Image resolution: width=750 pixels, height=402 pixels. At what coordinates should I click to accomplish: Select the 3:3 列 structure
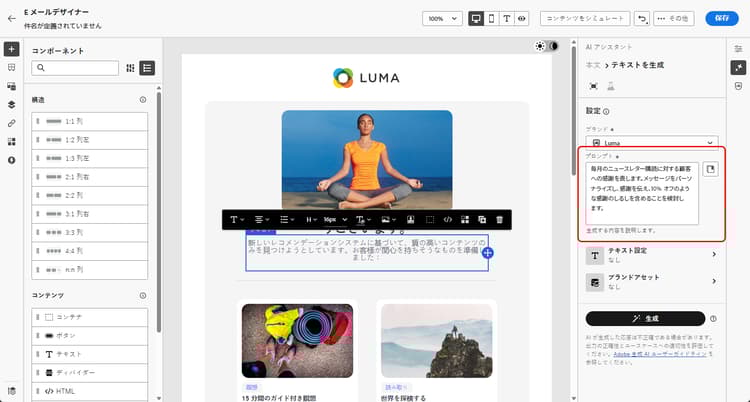[89, 233]
